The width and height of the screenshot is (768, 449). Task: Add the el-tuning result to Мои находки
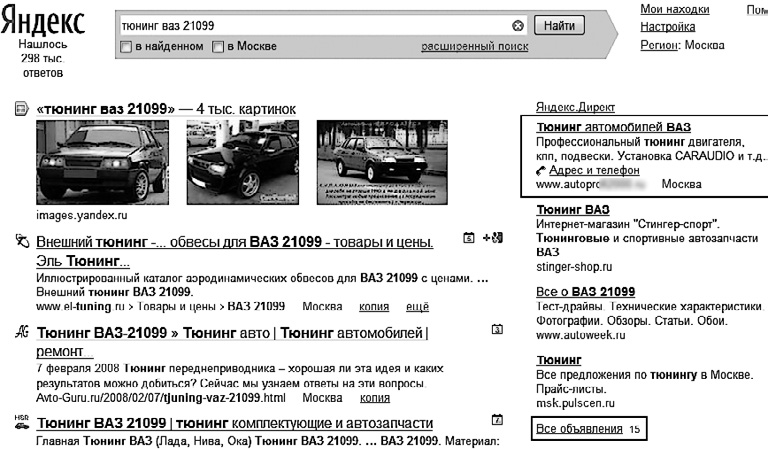[x=493, y=238]
